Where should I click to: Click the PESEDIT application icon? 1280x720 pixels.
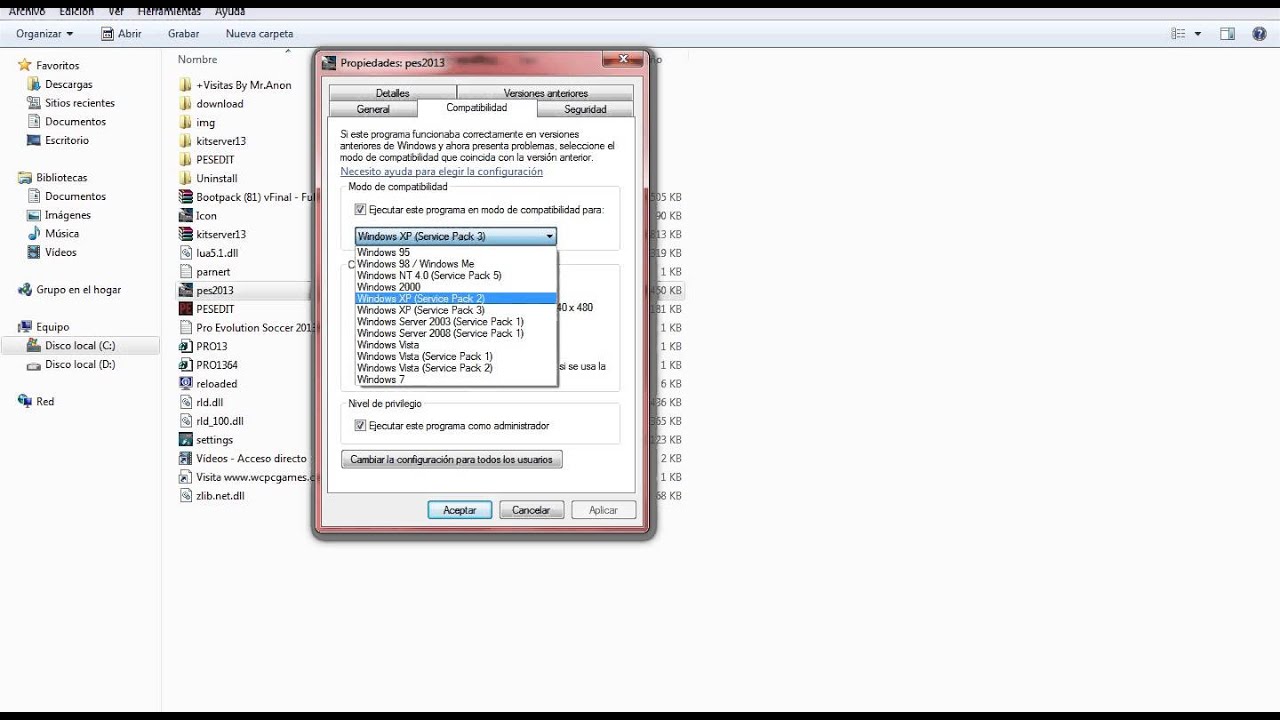pyautogui.click(x=186, y=309)
